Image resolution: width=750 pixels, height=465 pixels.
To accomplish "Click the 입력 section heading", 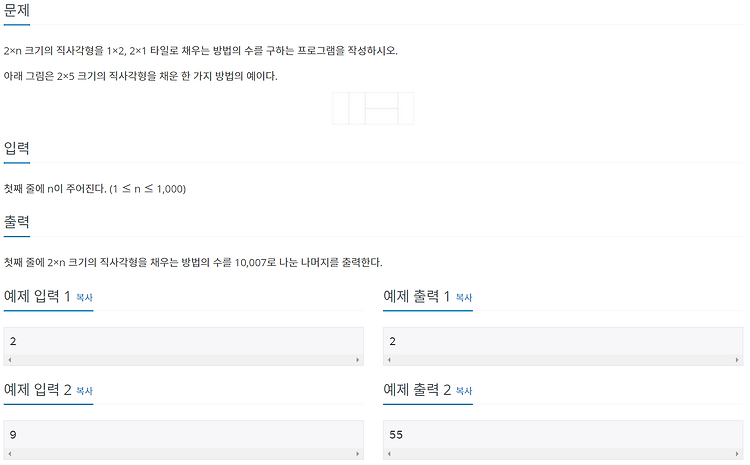I will (17, 148).
